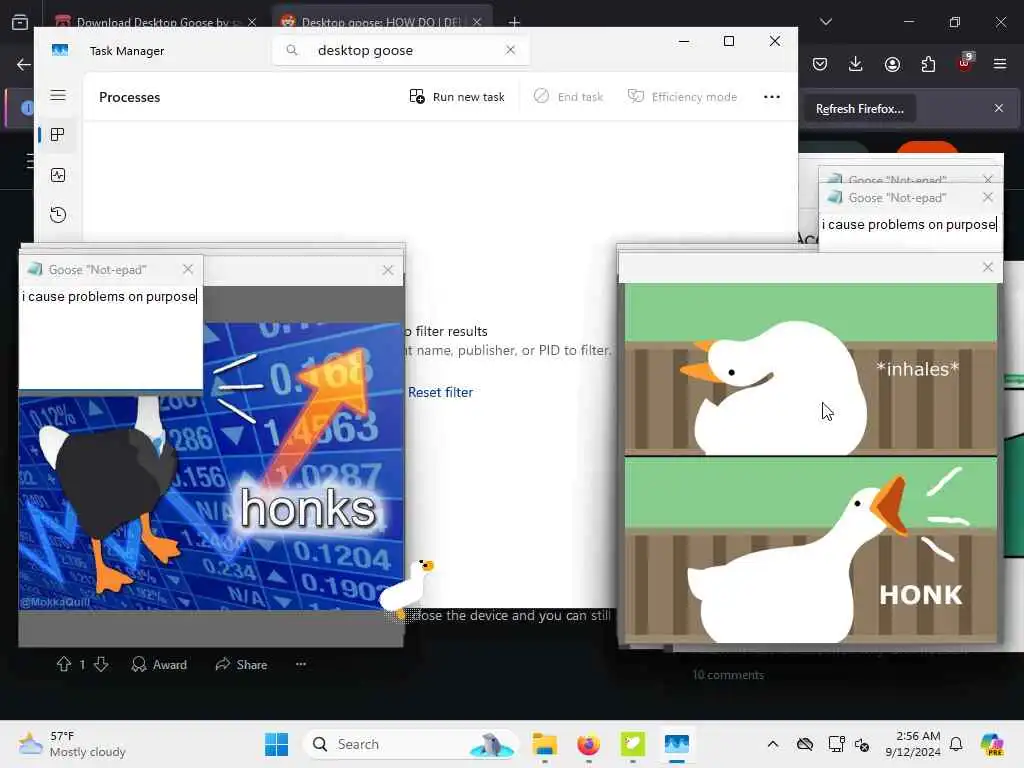Click End task button
This screenshot has width=1024, height=768.
coord(568,97)
